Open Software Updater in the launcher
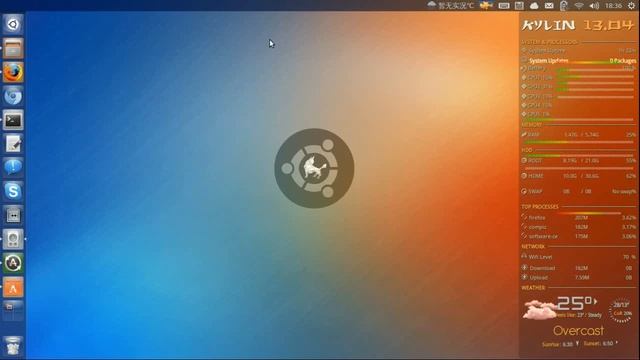Screen dimensions: 640x360 (x=13, y=263)
